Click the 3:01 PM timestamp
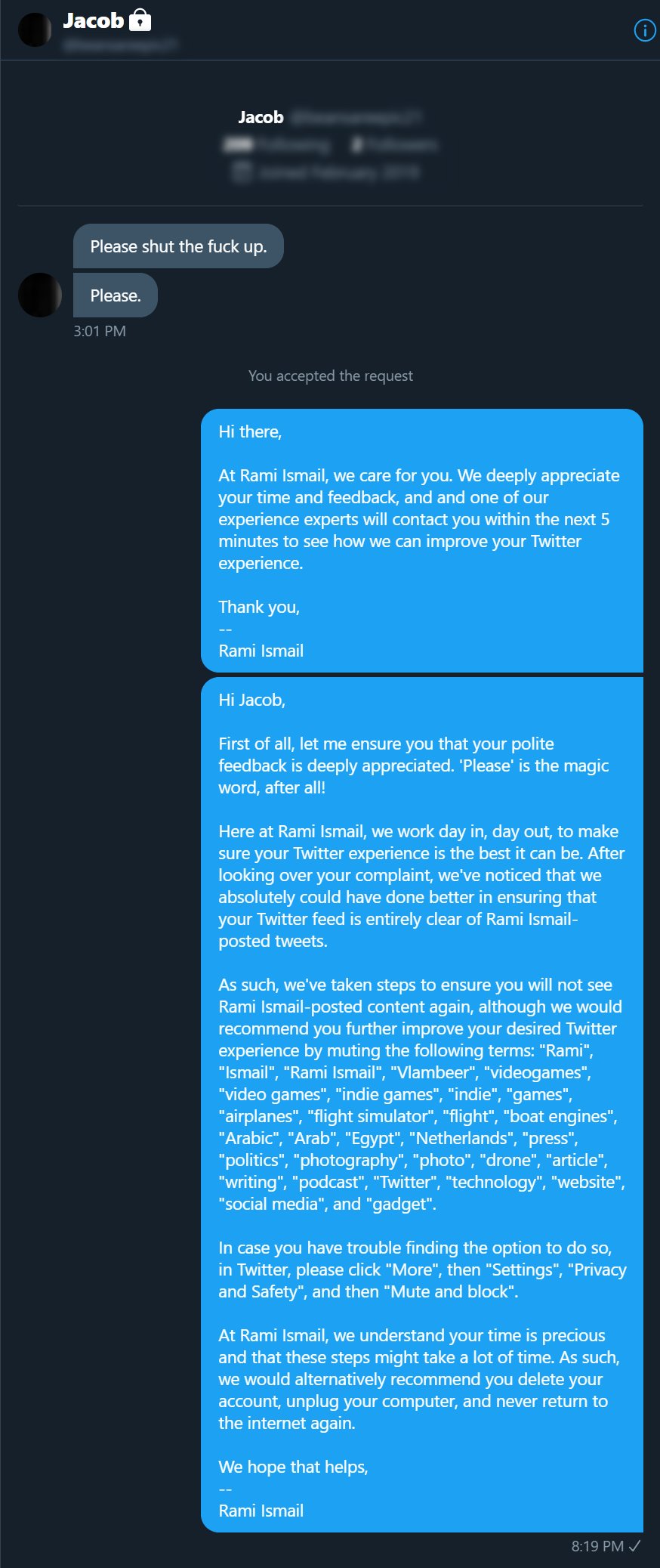 point(100,331)
